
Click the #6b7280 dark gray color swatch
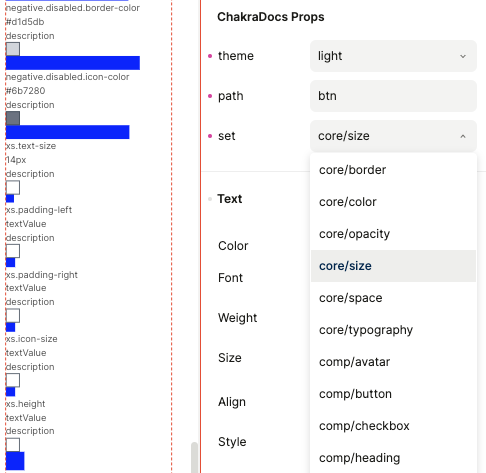pyautogui.click(x=13, y=118)
